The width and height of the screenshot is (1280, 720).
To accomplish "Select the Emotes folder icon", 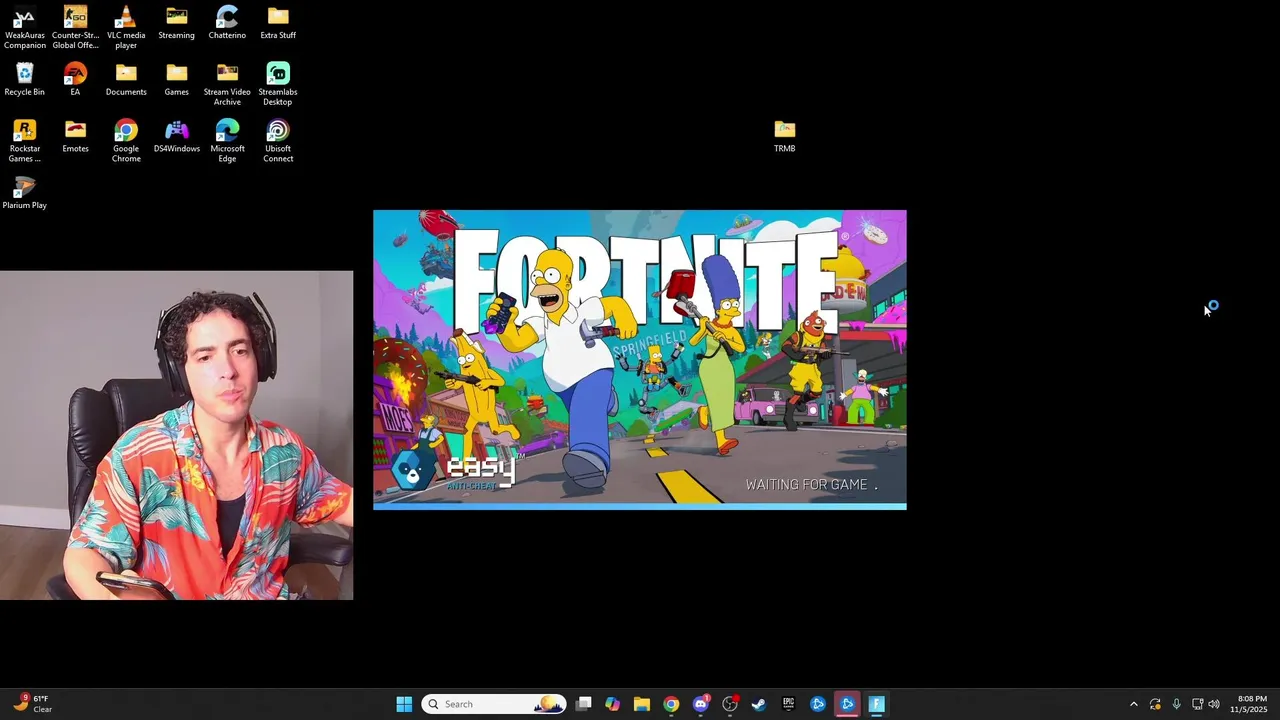I will click(x=75, y=137).
